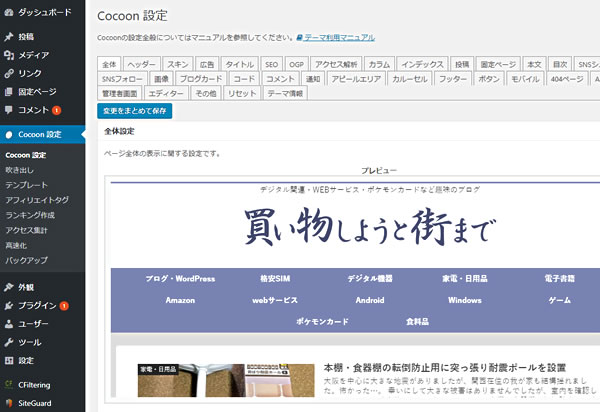Screen dimensions: 600x412
Task: Select the 404ページ tab
Action: [567, 79]
